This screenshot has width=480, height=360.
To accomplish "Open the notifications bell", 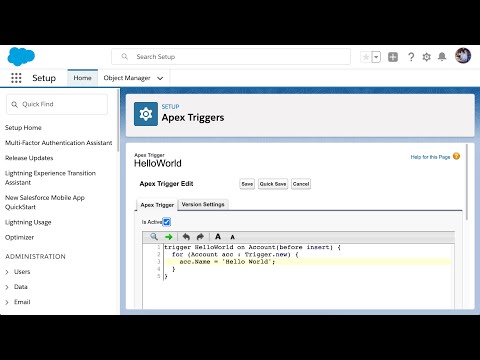I will [x=442, y=57].
